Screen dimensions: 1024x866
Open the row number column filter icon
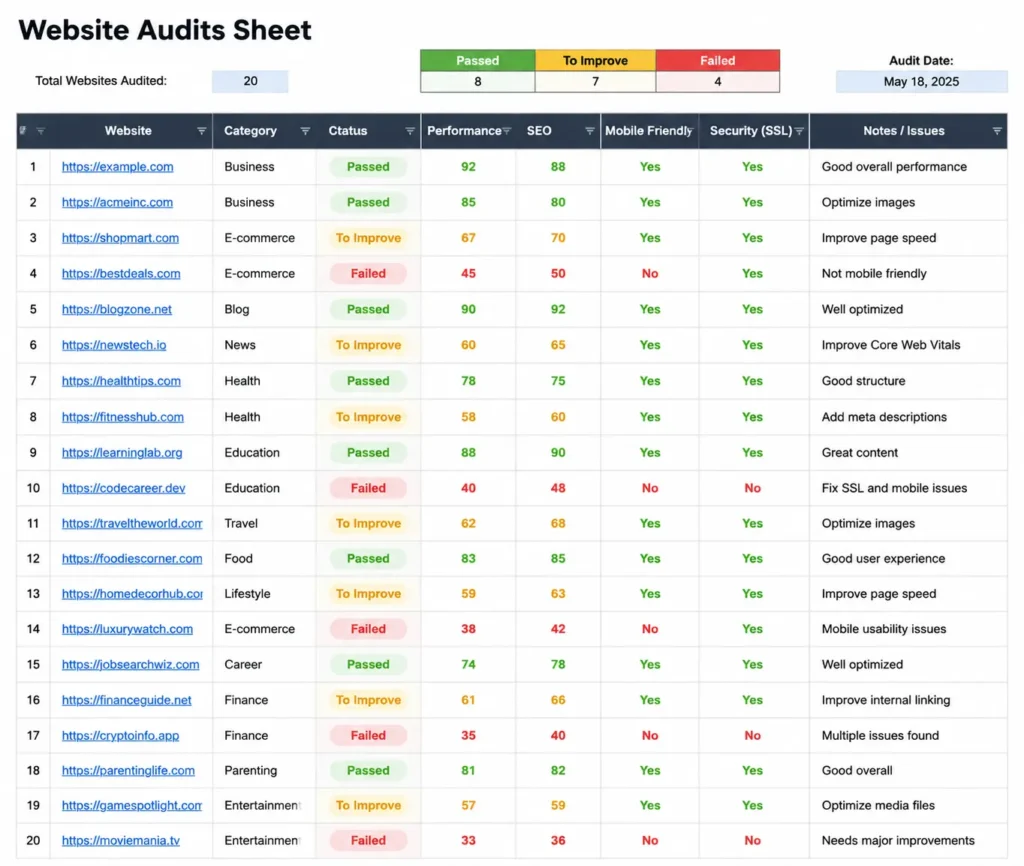(x=40, y=131)
